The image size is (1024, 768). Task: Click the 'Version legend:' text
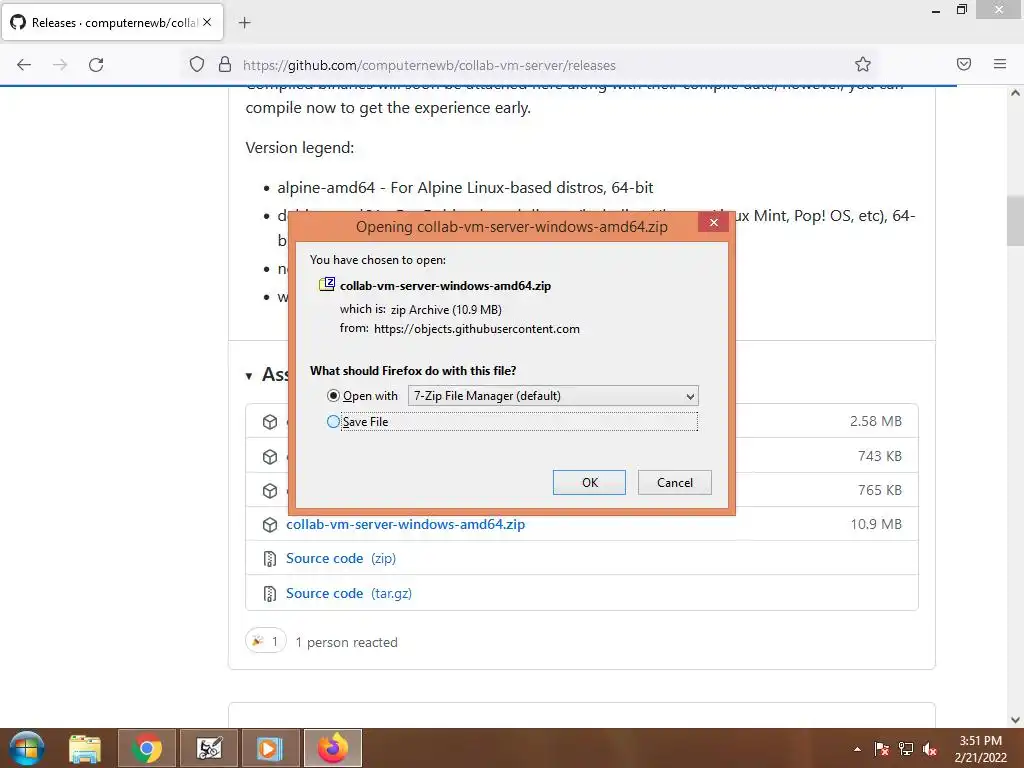pyautogui.click(x=300, y=148)
